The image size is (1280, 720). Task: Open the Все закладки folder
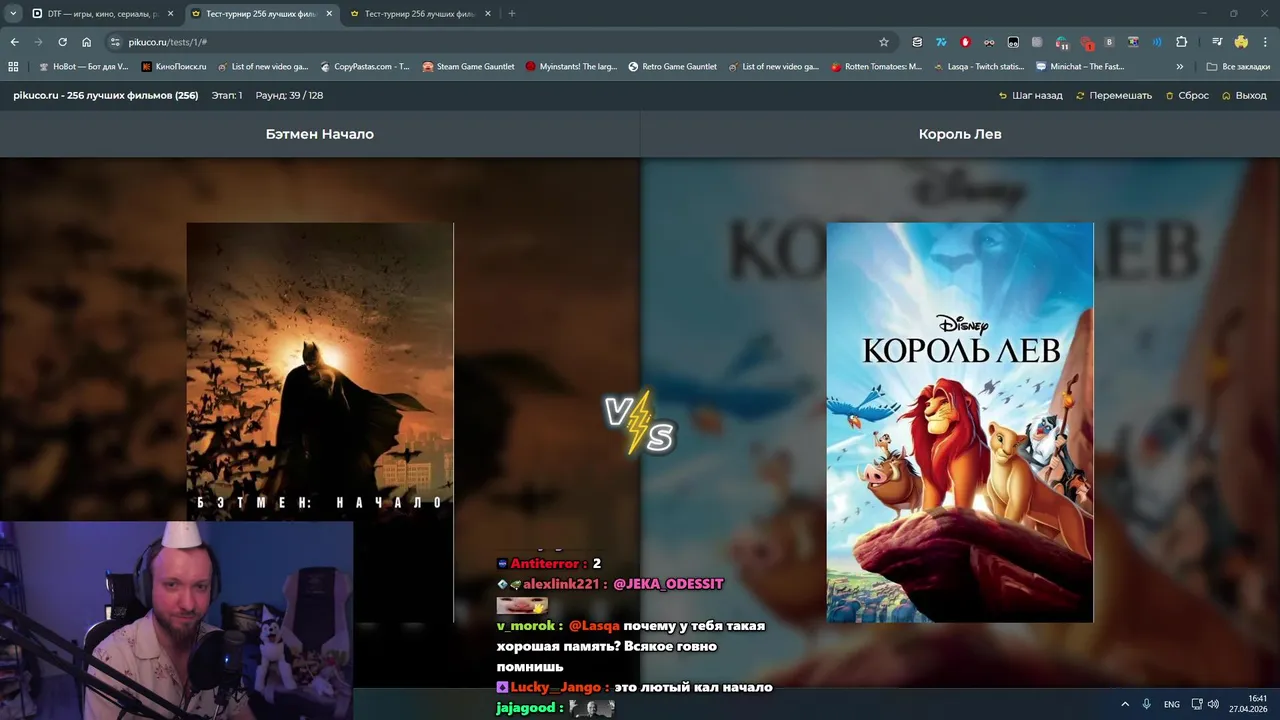tap(1238, 67)
